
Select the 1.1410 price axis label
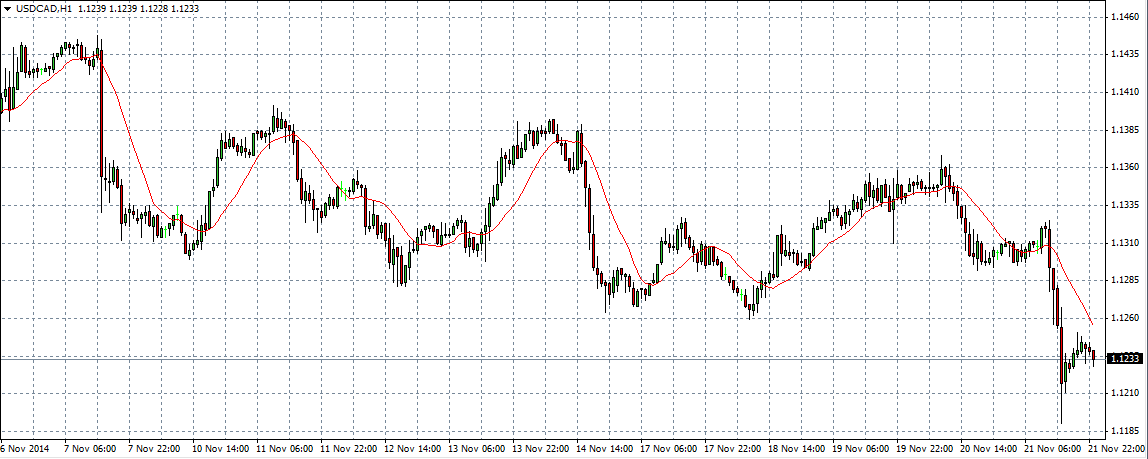pyautogui.click(x=1123, y=92)
